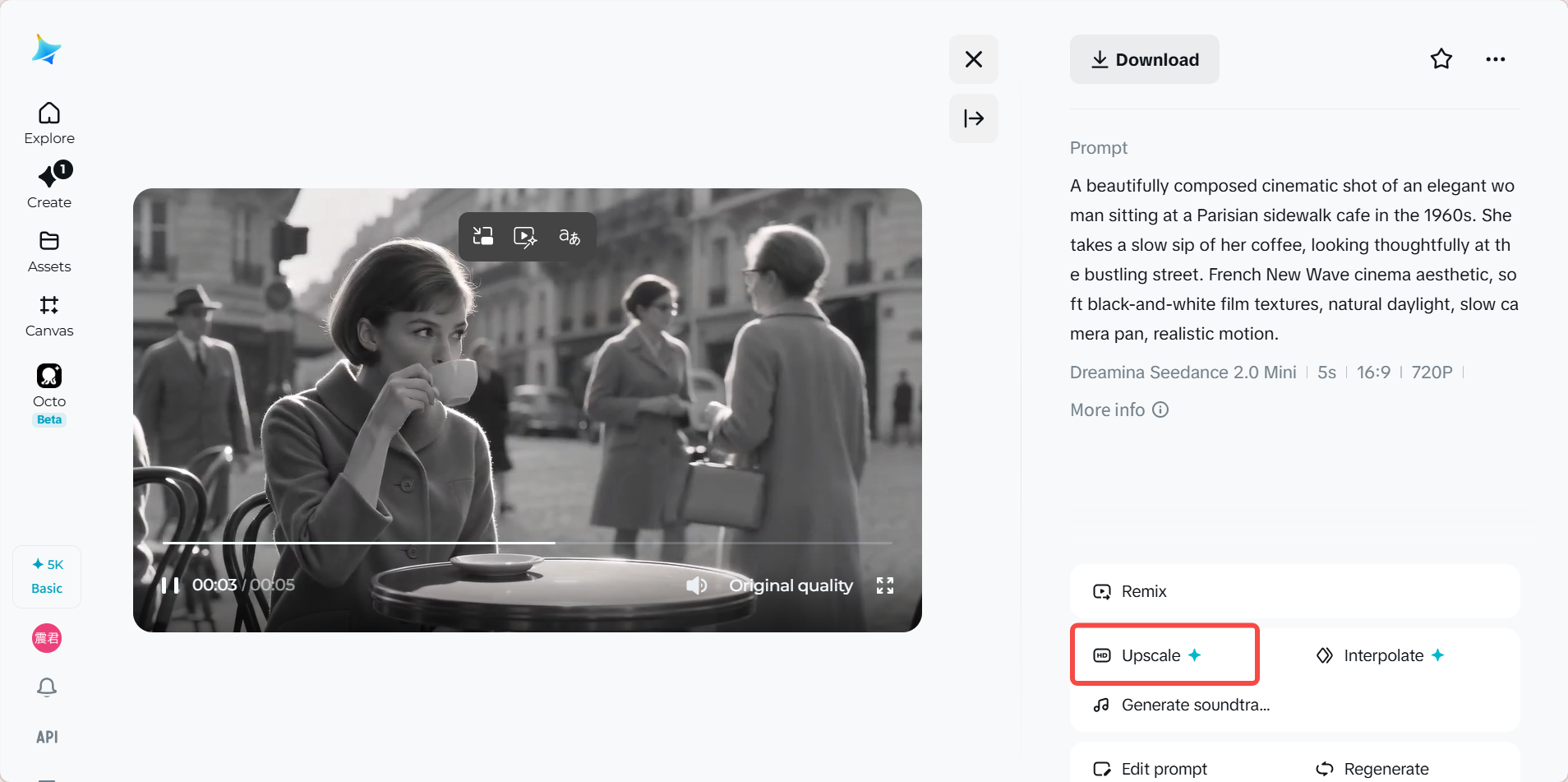This screenshot has height=782, width=1568.
Task: Regenerate the video
Action: pyautogui.click(x=1372, y=769)
